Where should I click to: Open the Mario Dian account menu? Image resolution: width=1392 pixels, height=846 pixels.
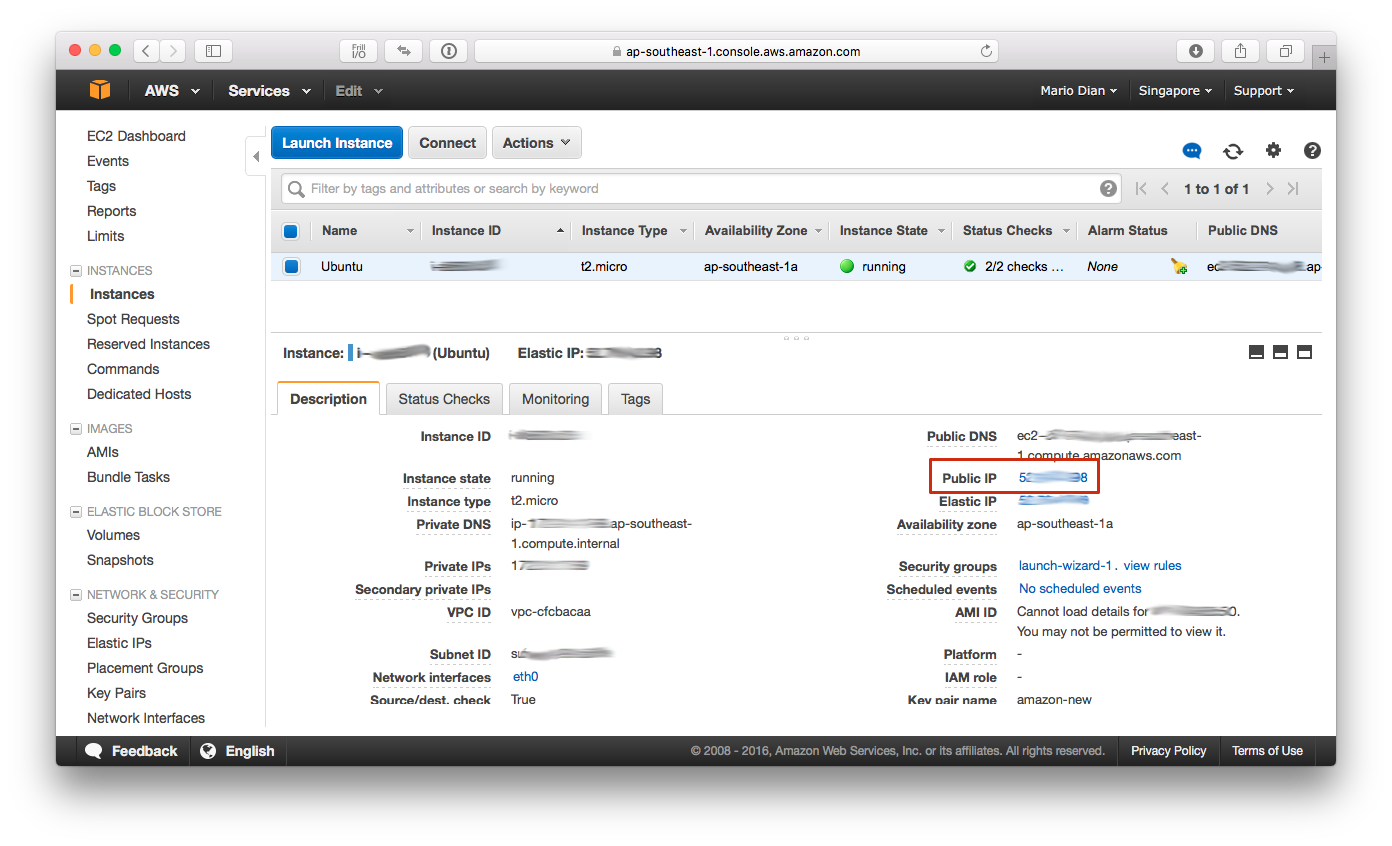[x=1079, y=90]
